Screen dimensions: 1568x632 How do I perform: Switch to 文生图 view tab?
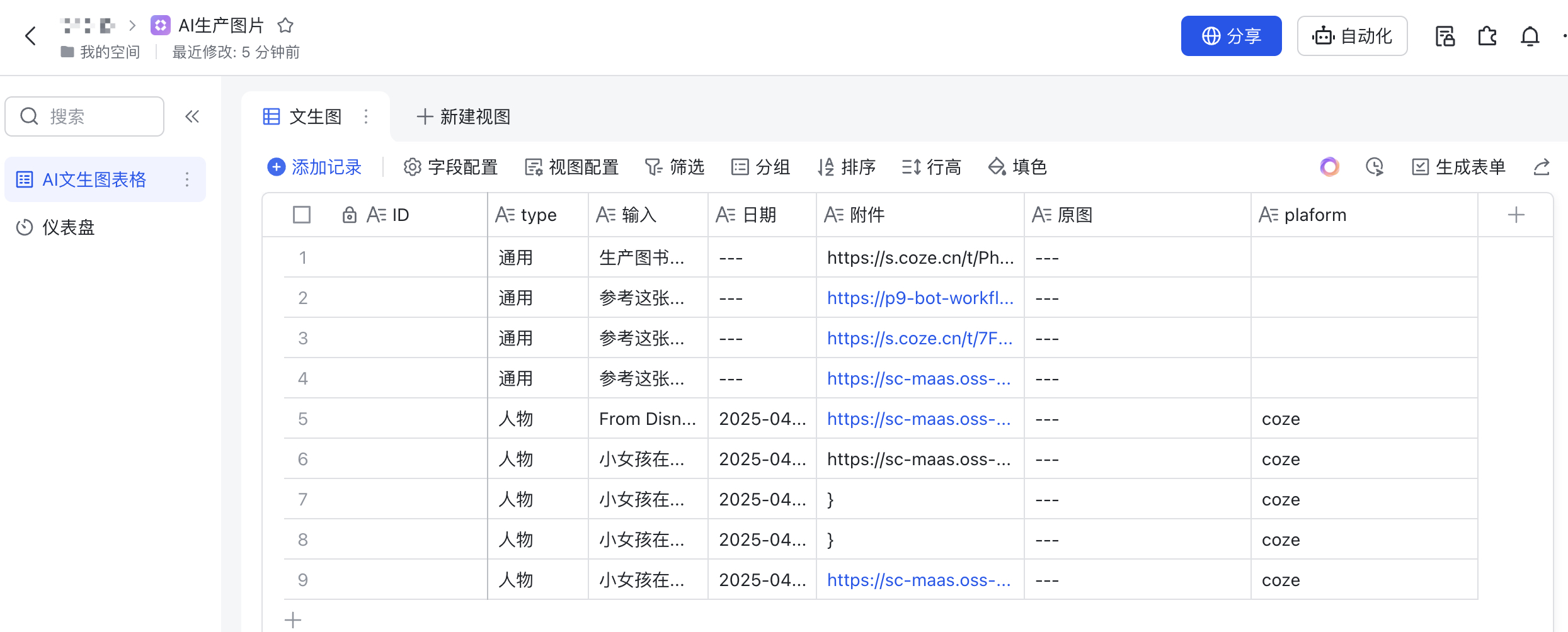coord(315,116)
